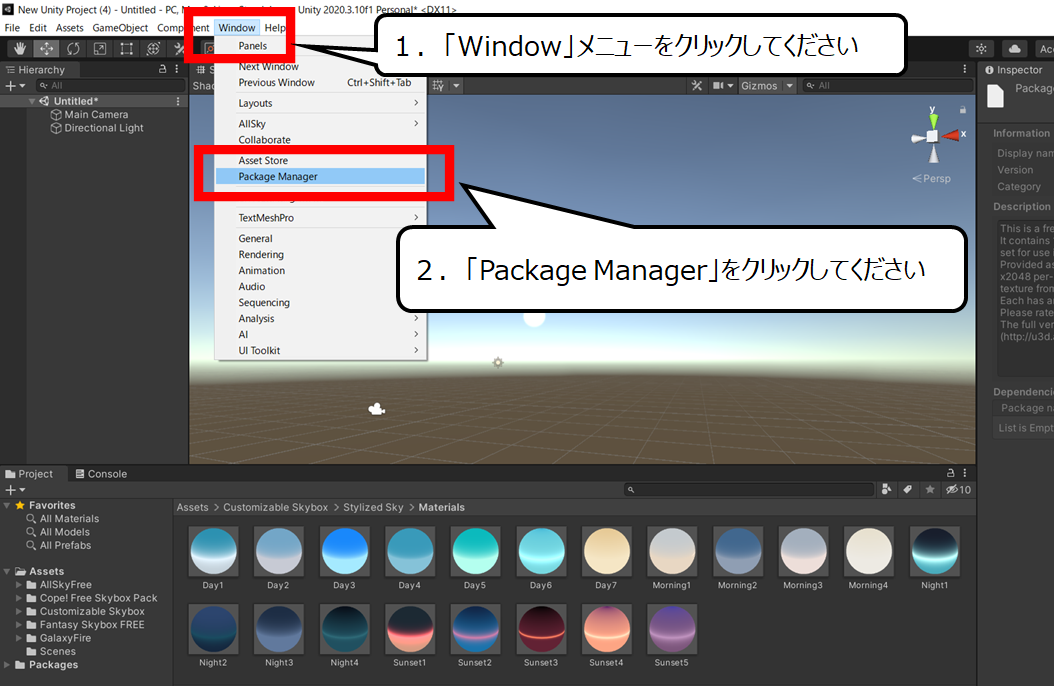
Task: Toggle Persp perspective mode label
Action: tap(932, 179)
